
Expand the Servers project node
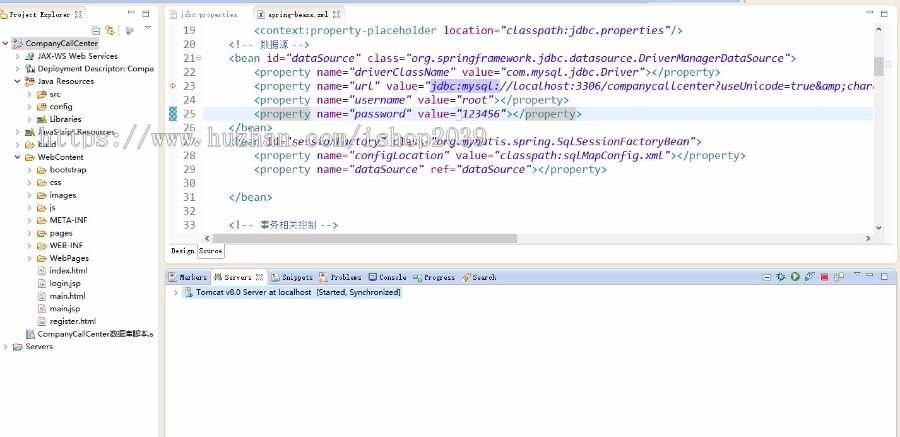tap(6, 347)
